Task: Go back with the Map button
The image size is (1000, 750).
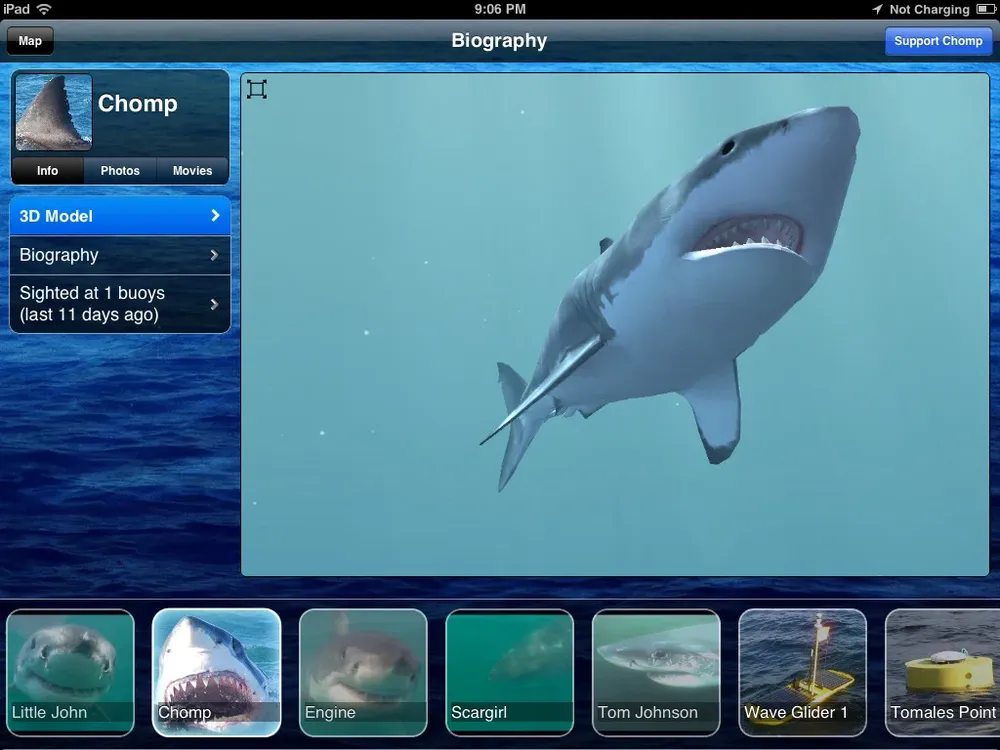Action: pos(30,41)
